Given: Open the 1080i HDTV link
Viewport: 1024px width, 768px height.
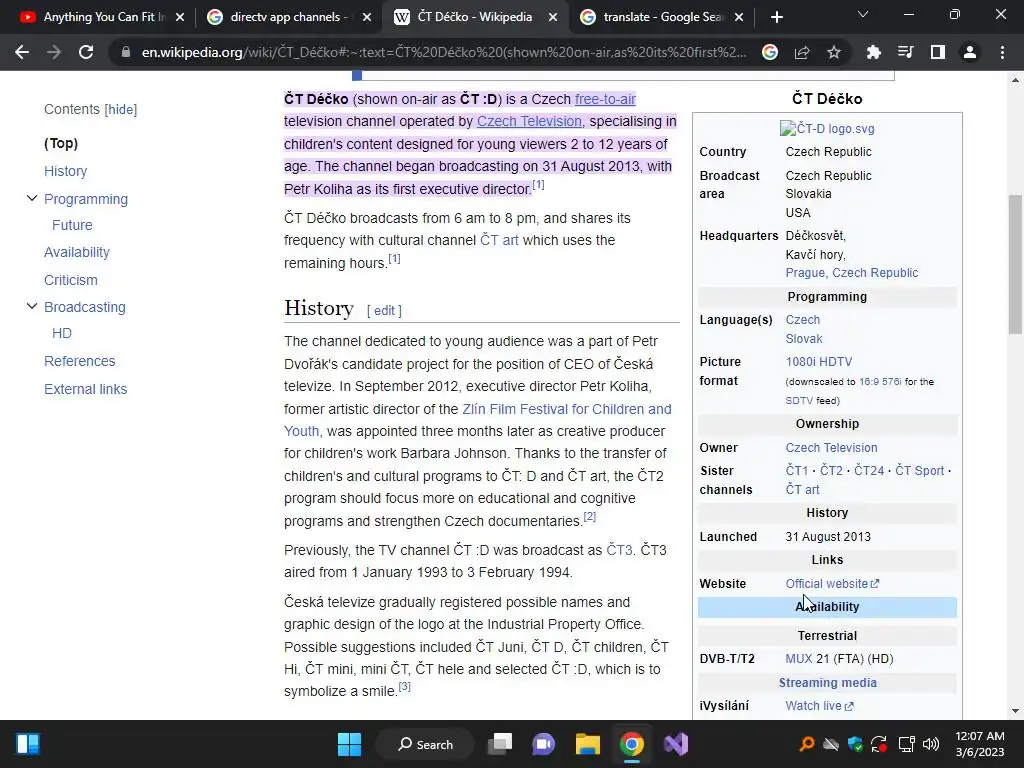Looking at the screenshot, I should tap(818, 362).
